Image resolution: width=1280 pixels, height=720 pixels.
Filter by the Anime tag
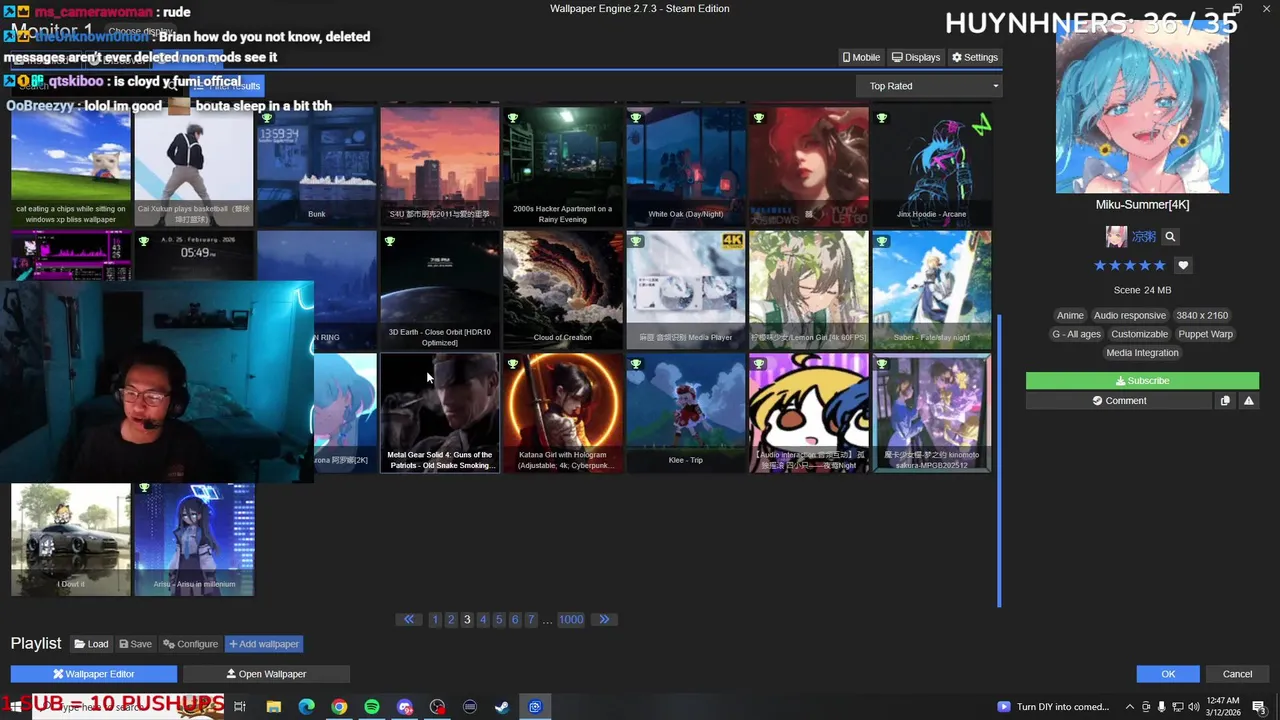click(x=1070, y=315)
